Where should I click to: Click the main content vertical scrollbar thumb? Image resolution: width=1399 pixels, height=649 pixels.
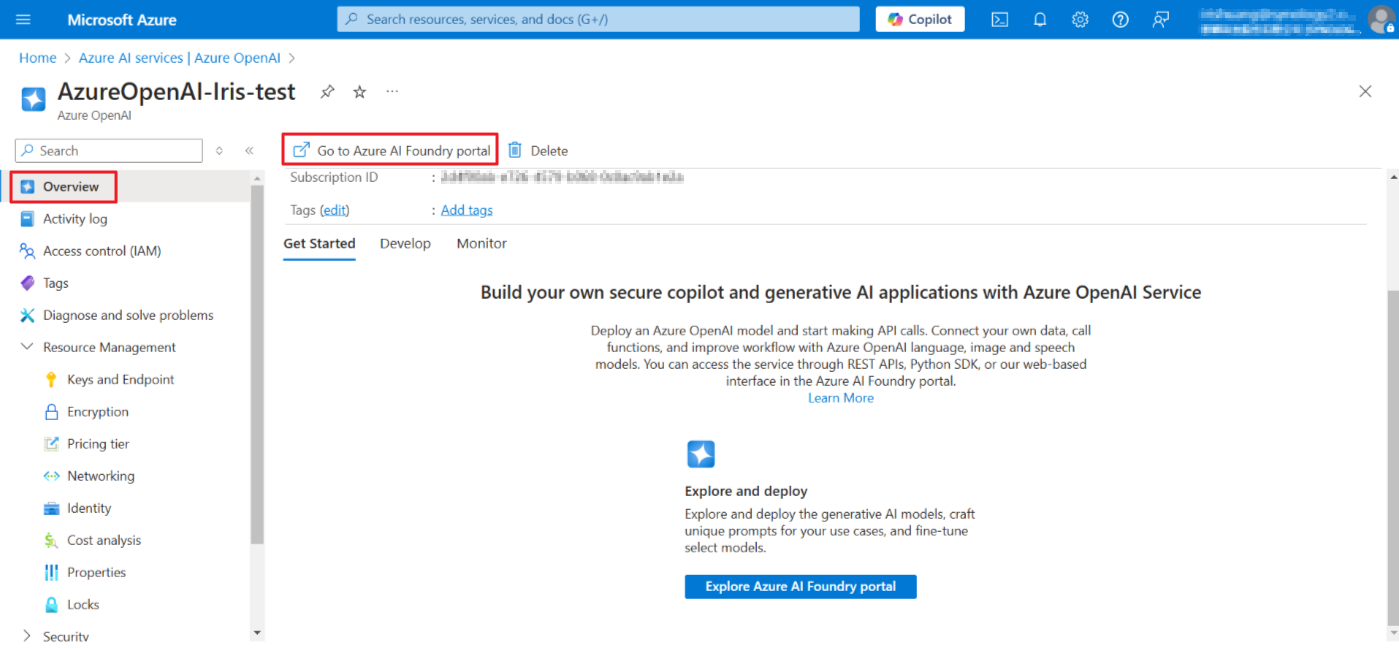(1394, 458)
